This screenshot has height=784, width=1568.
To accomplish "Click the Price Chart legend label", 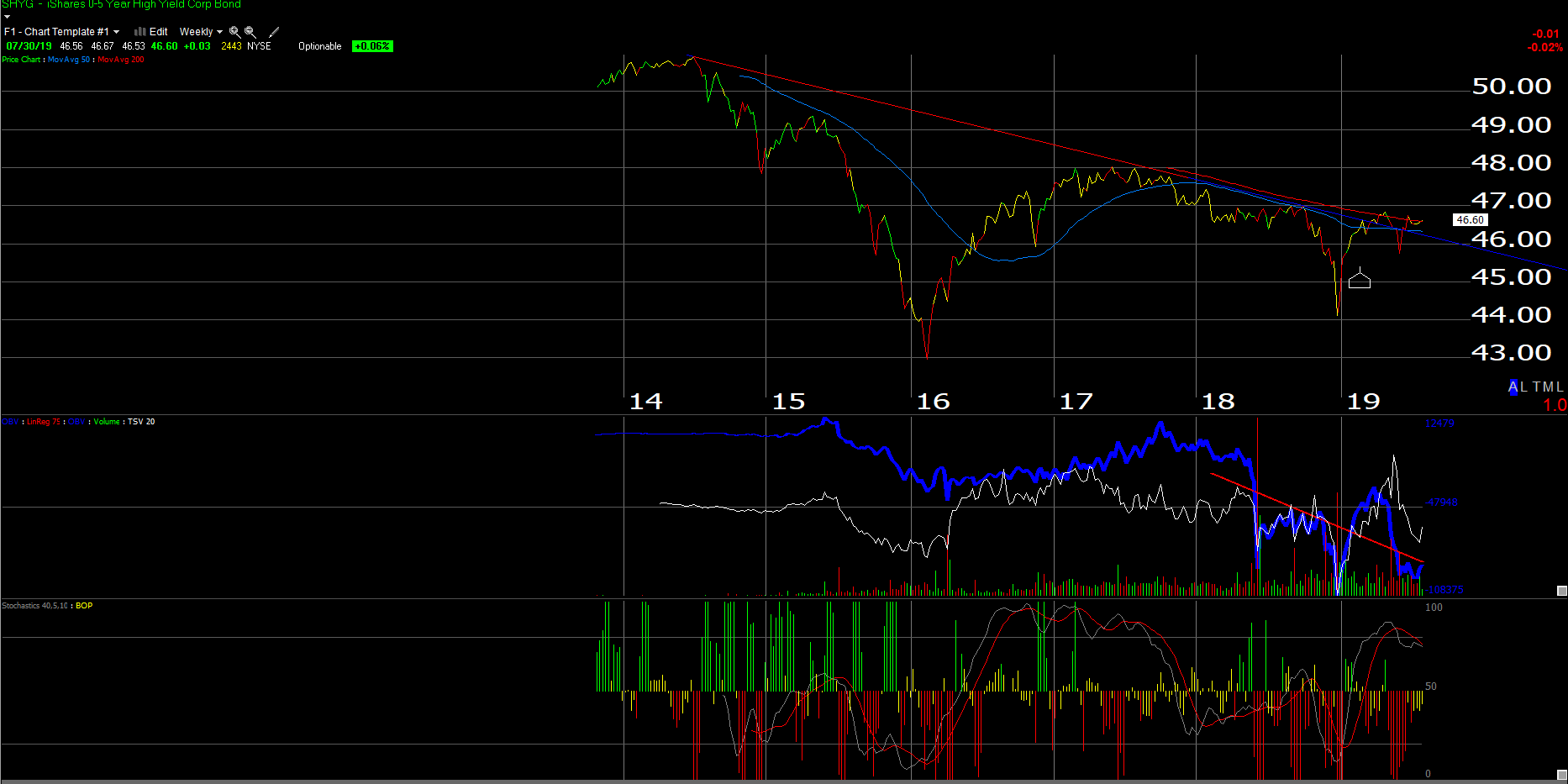I will click(21, 60).
